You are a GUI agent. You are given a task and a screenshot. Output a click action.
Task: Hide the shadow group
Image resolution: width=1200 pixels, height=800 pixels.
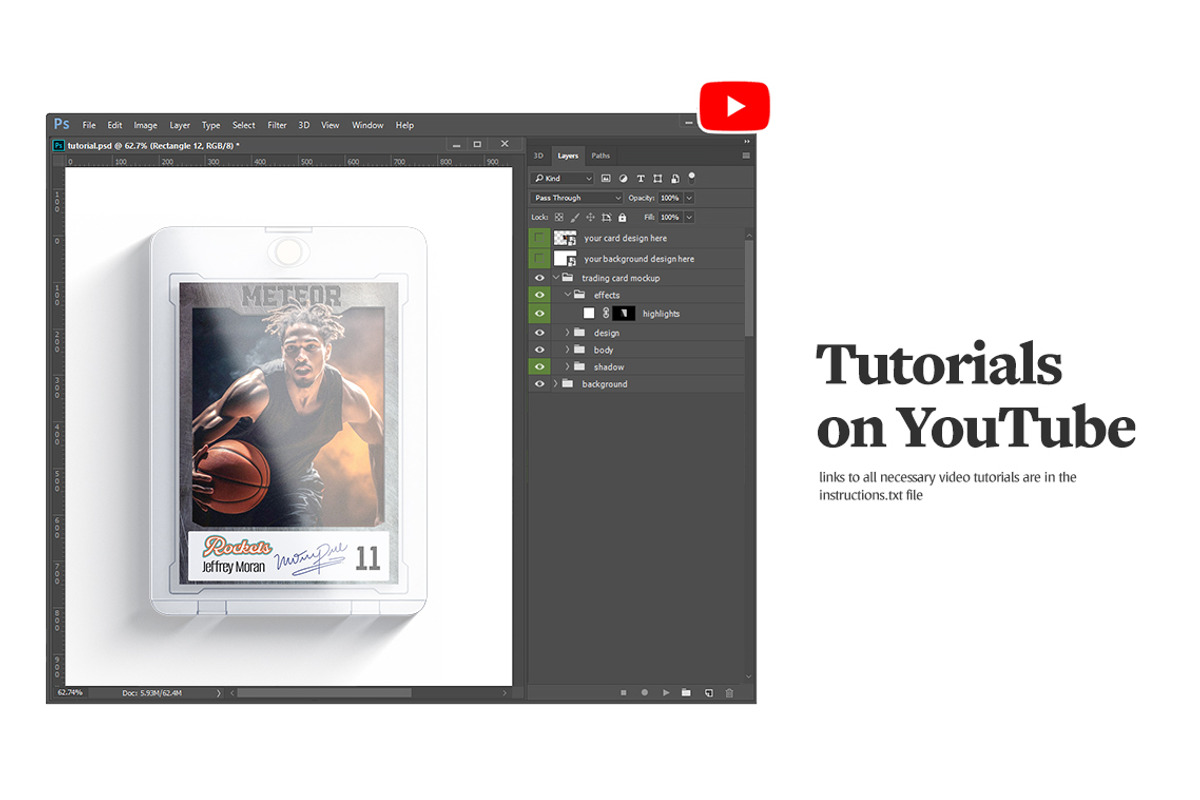pyautogui.click(x=540, y=367)
